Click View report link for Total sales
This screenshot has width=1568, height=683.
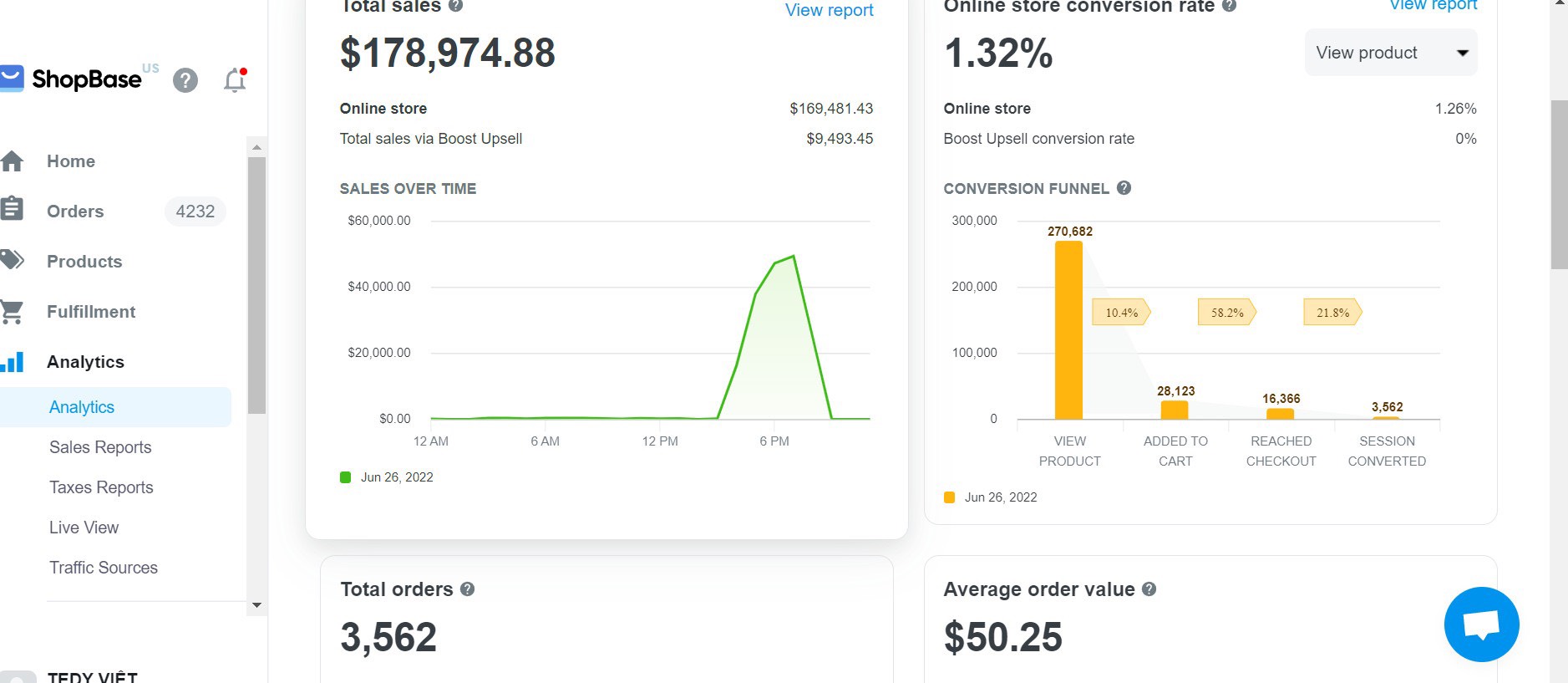(x=829, y=10)
